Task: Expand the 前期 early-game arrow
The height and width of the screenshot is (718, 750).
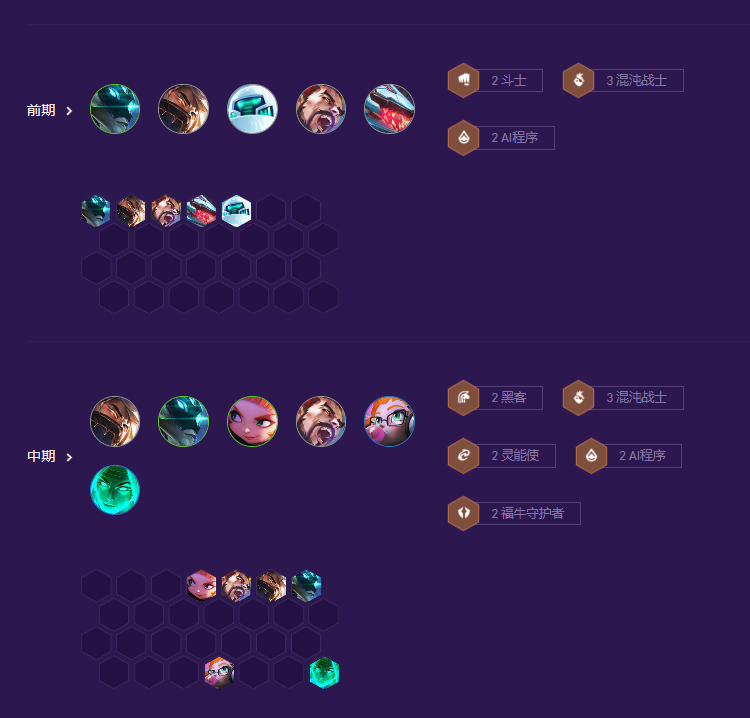Action: click(69, 111)
